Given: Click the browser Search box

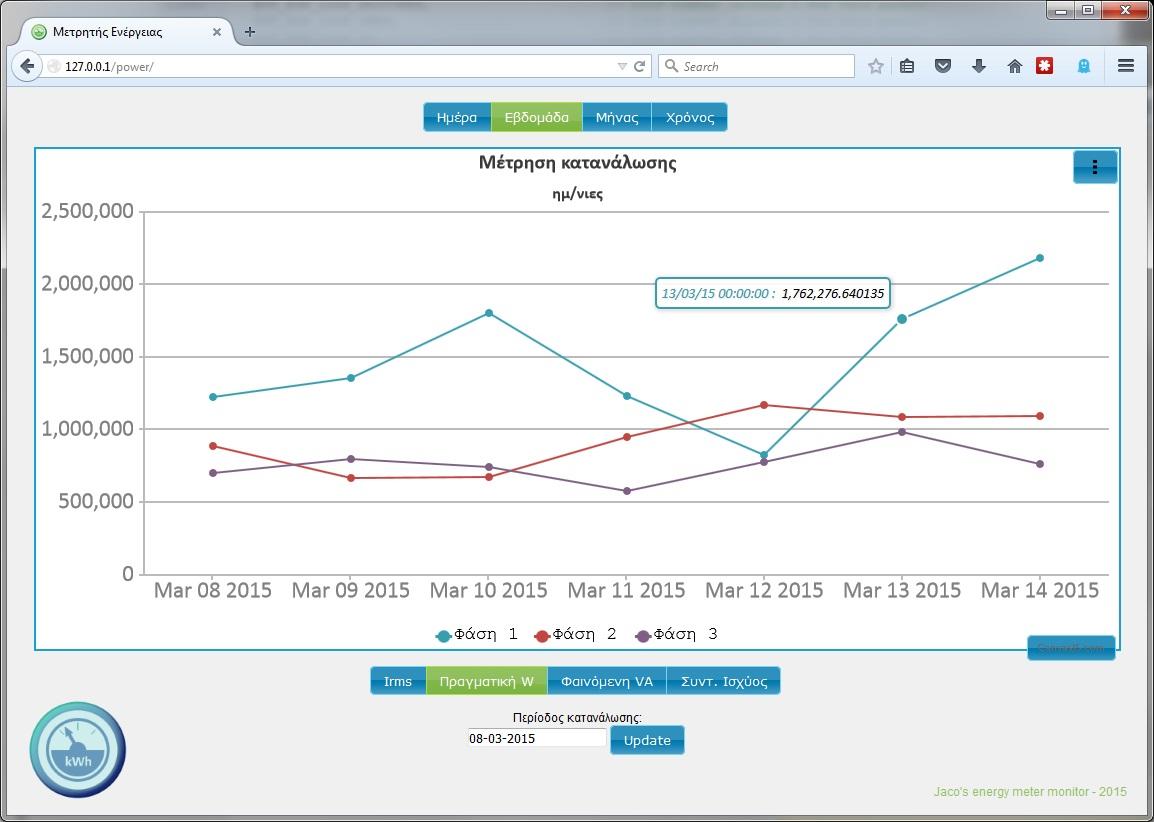Looking at the screenshot, I should [757, 66].
